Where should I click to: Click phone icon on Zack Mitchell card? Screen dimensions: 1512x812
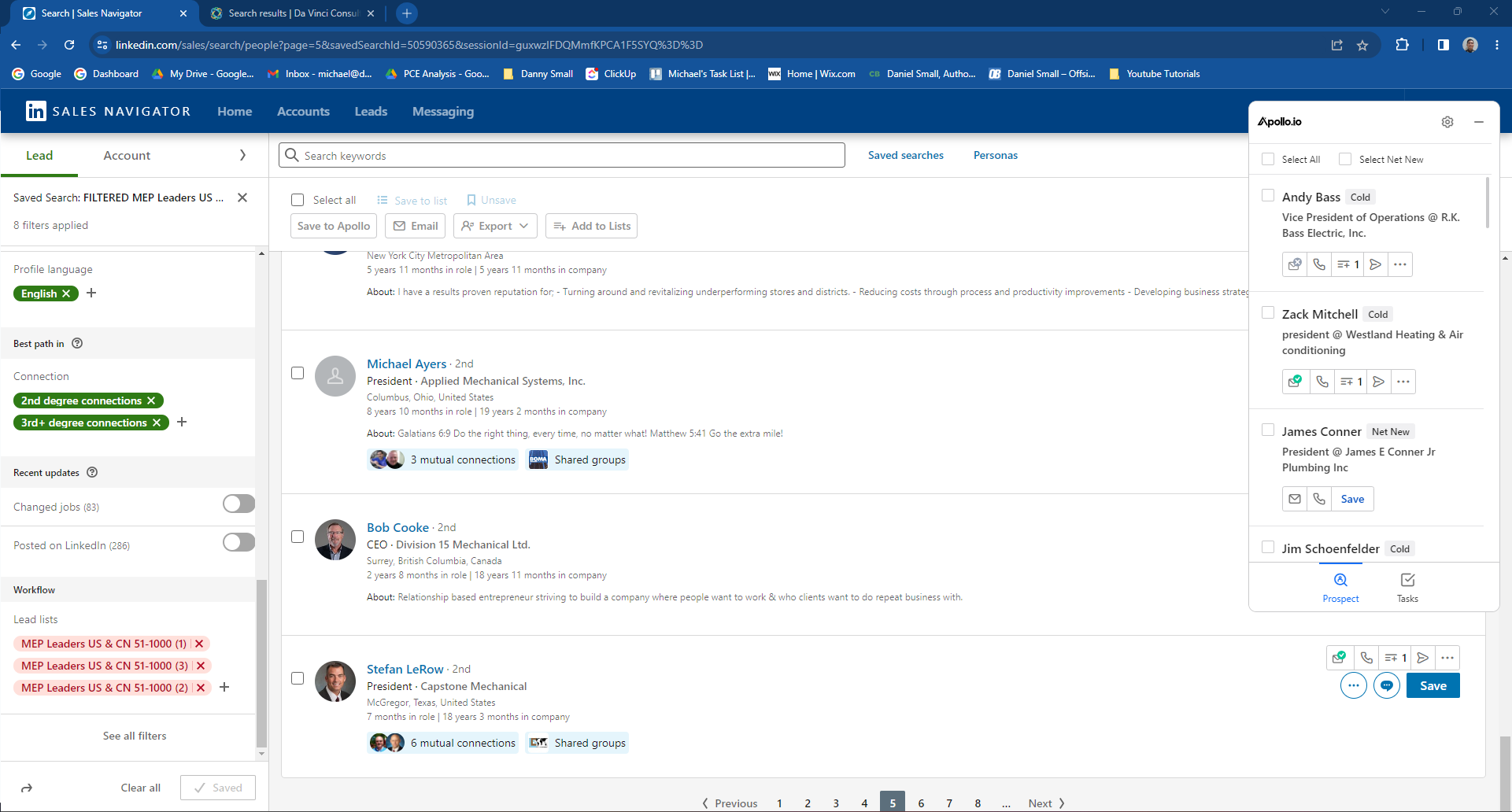[1322, 382]
